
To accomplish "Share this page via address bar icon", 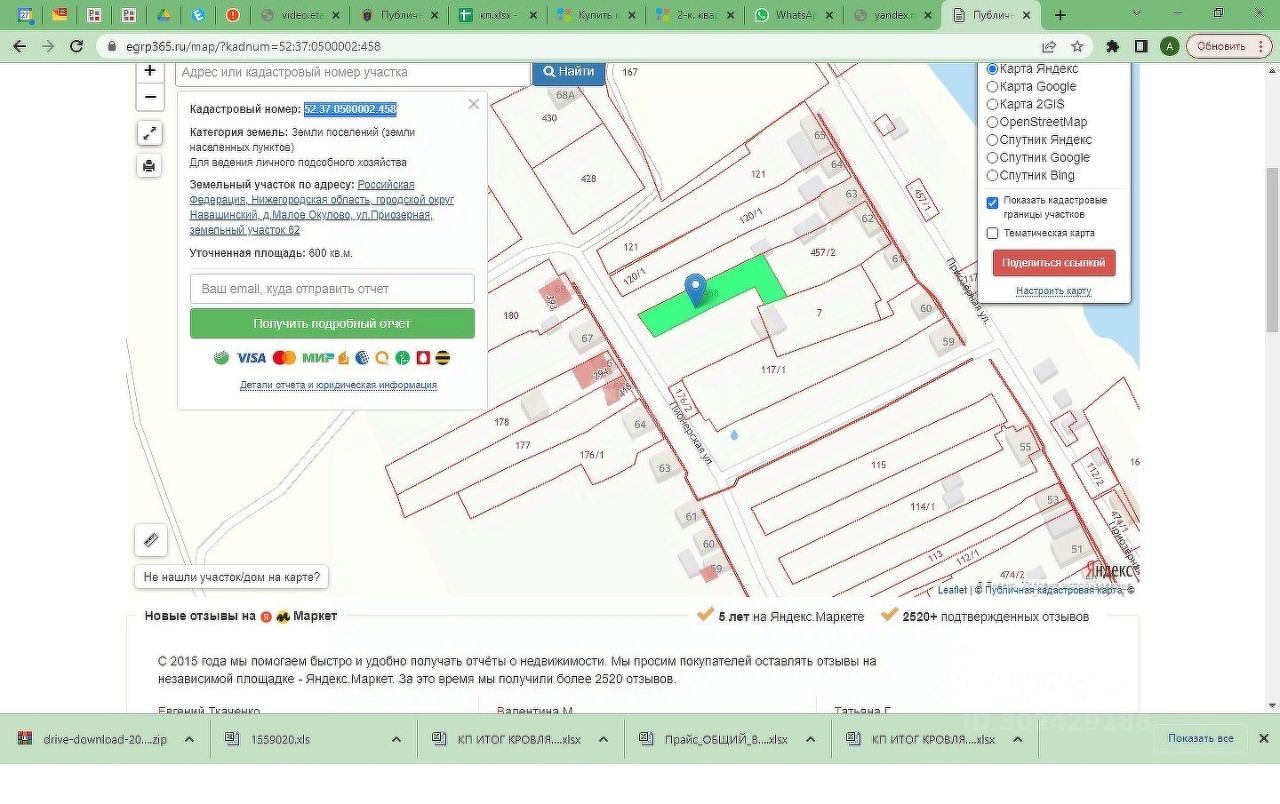I will (1049, 46).
